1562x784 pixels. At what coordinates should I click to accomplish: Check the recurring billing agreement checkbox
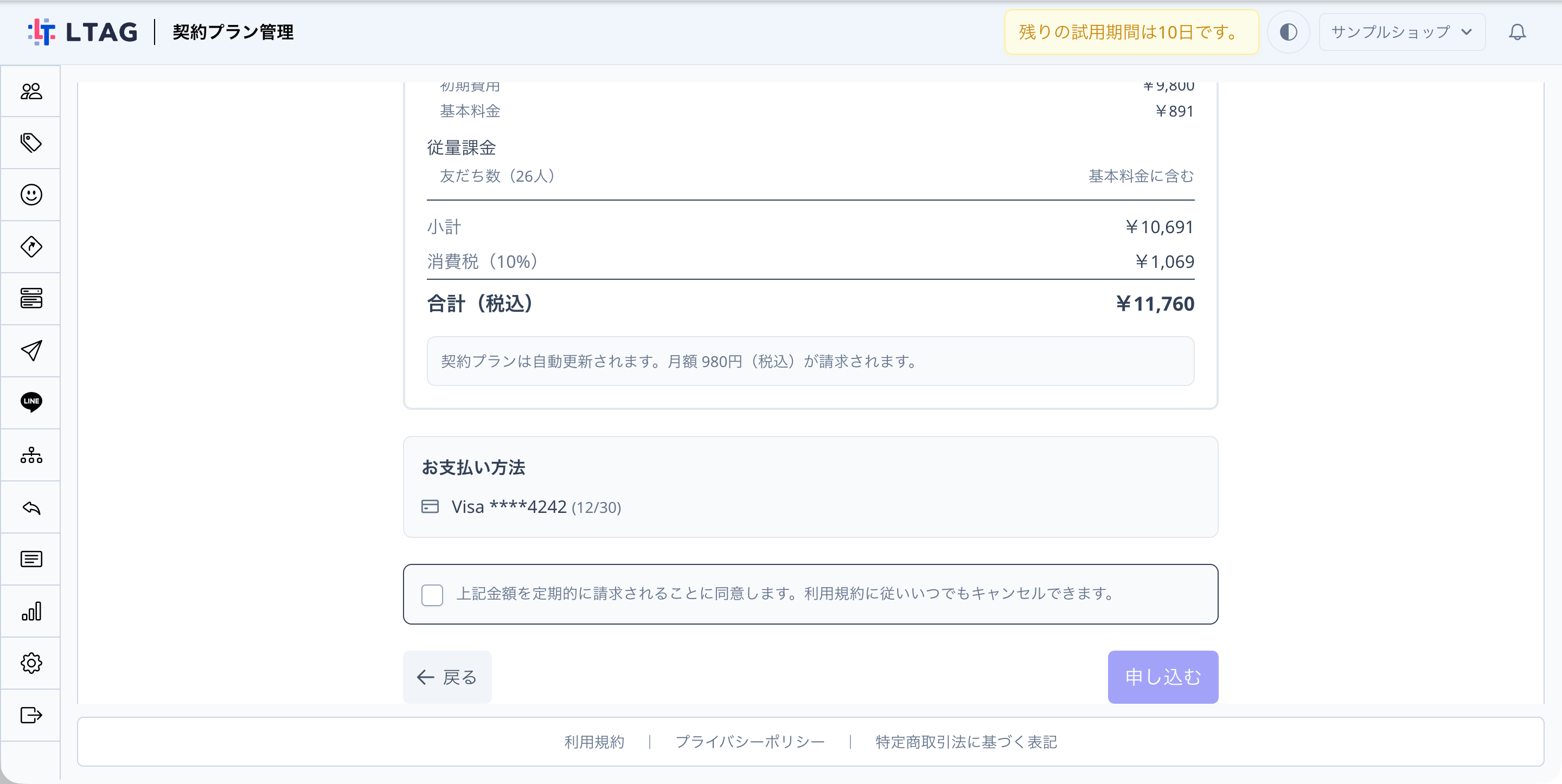[432, 595]
